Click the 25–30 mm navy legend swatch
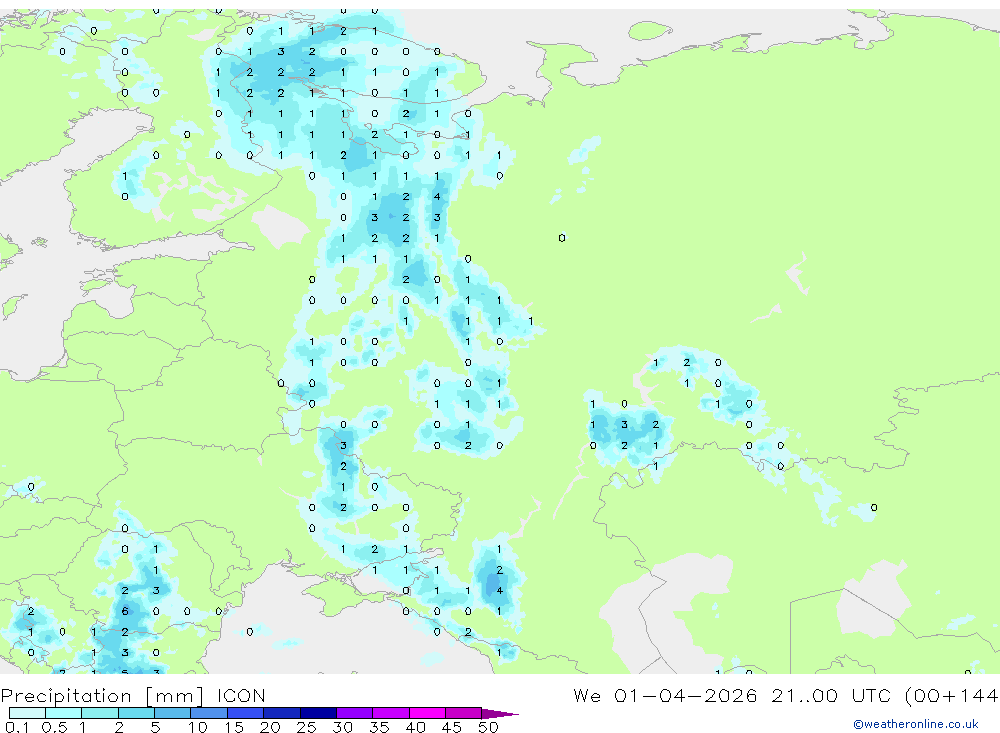 click(318, 713)
